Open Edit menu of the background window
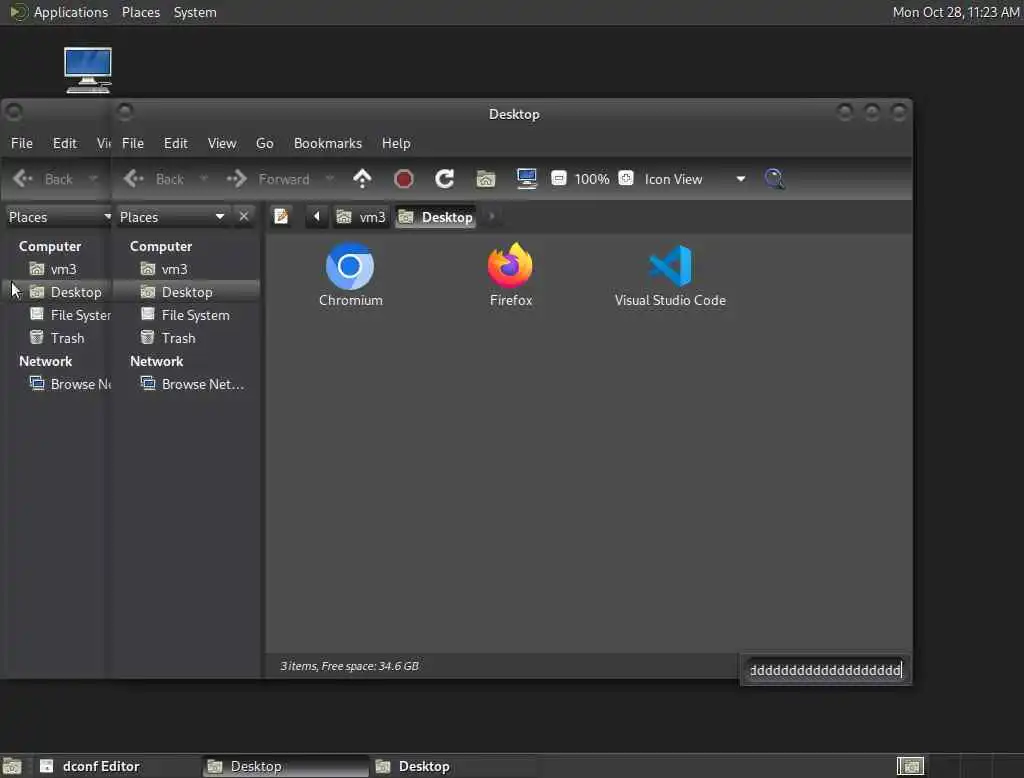The height and width of the screenshot is (778, 1024). [x=65, y=143]
